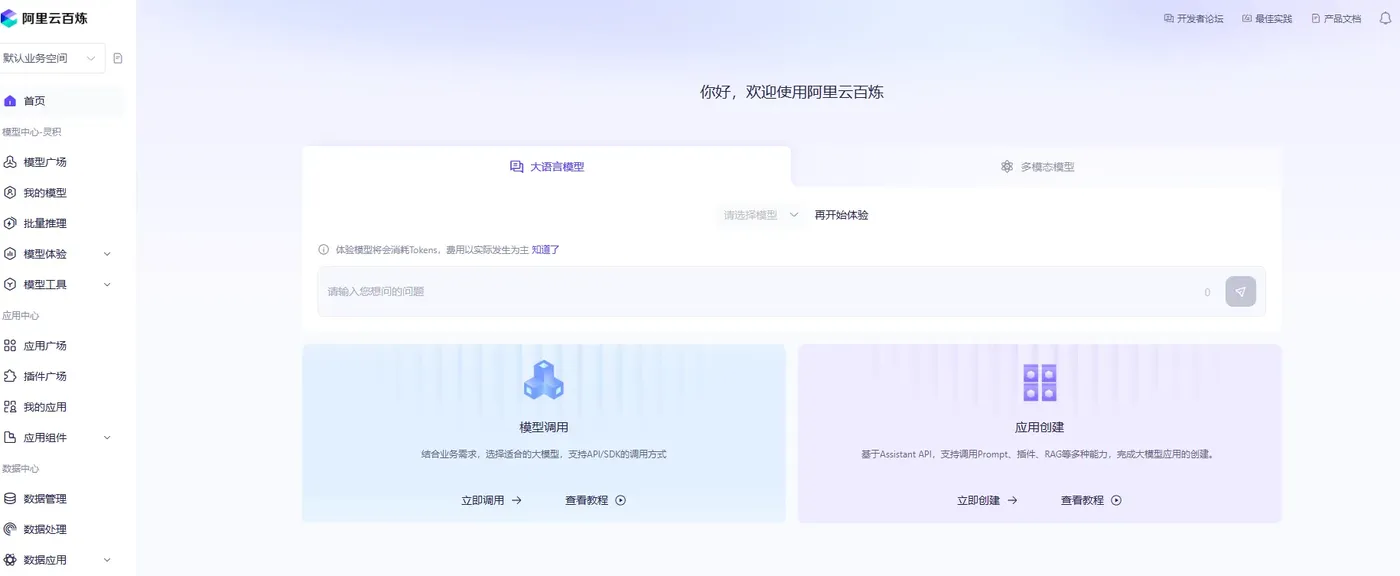
Task: Click the play icon next to 模型调用 查看教程
Action: [621, 500]
